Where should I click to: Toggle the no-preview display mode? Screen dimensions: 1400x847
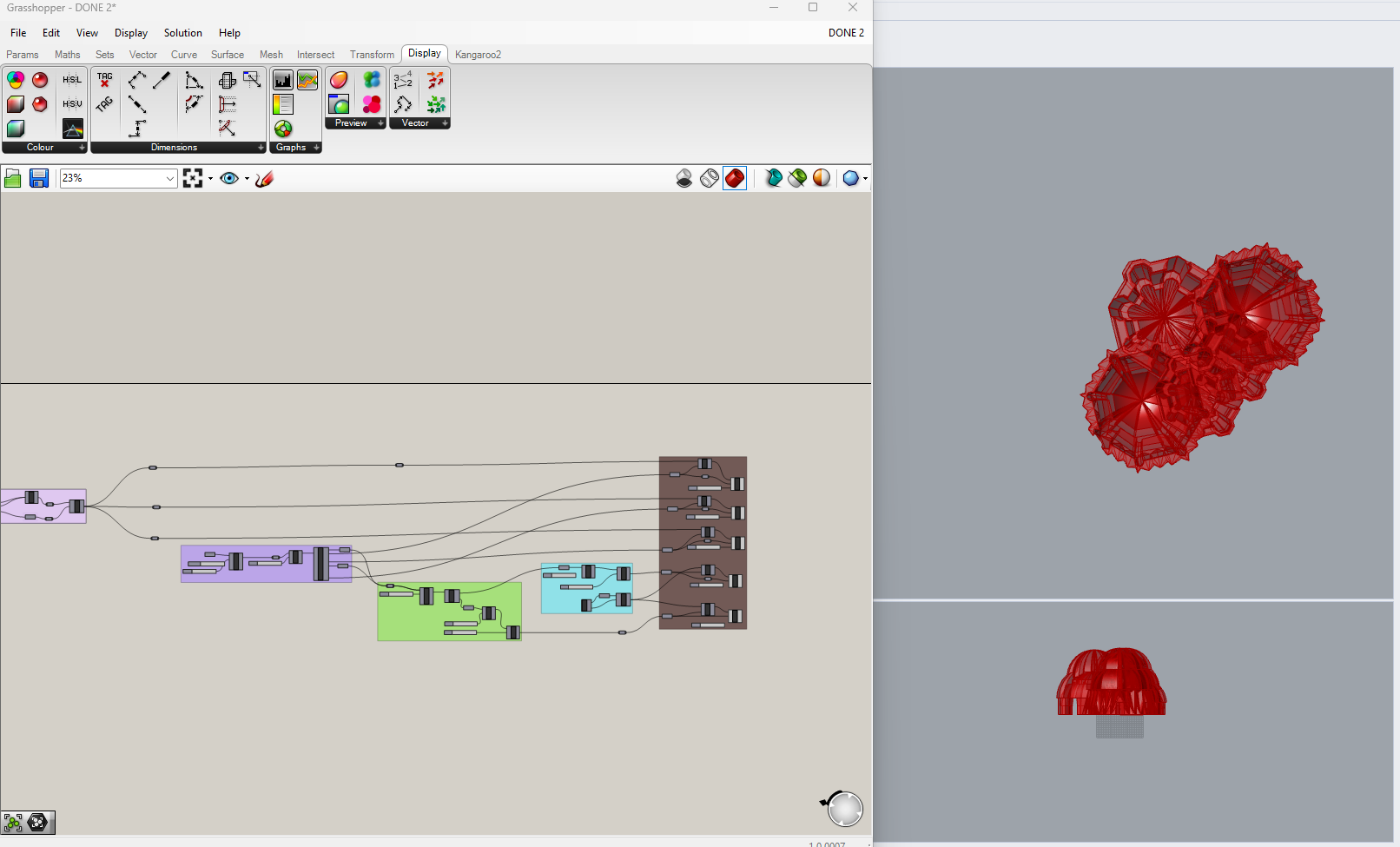point(684,178)
